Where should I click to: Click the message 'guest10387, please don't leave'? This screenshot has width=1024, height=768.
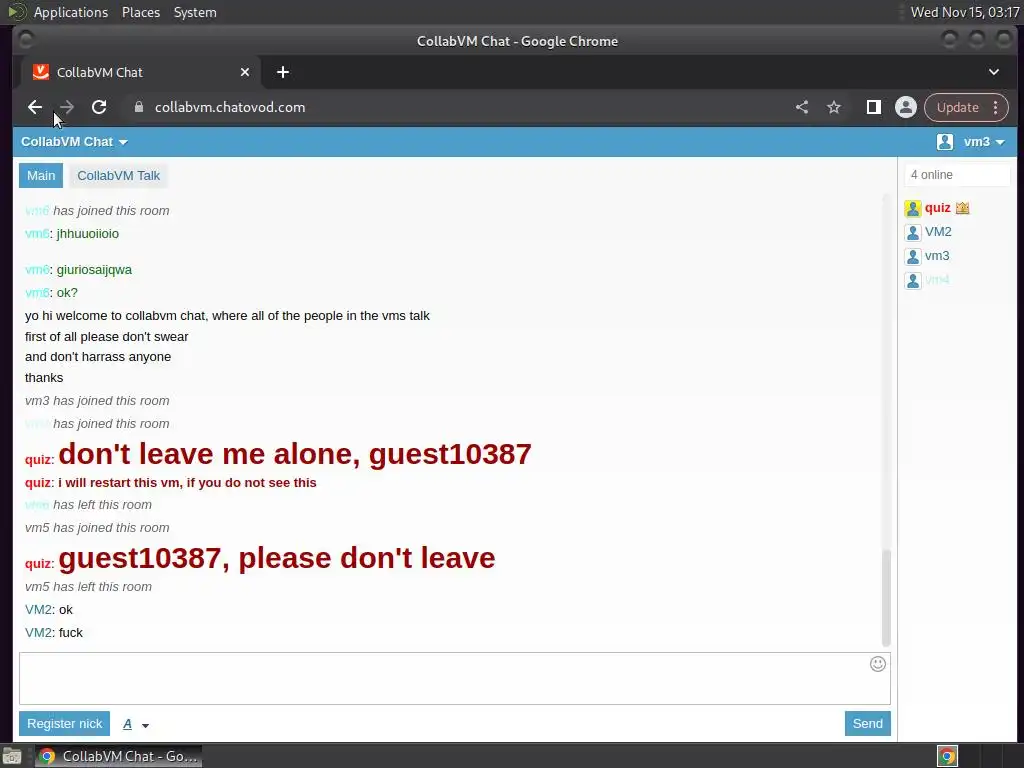277,558
